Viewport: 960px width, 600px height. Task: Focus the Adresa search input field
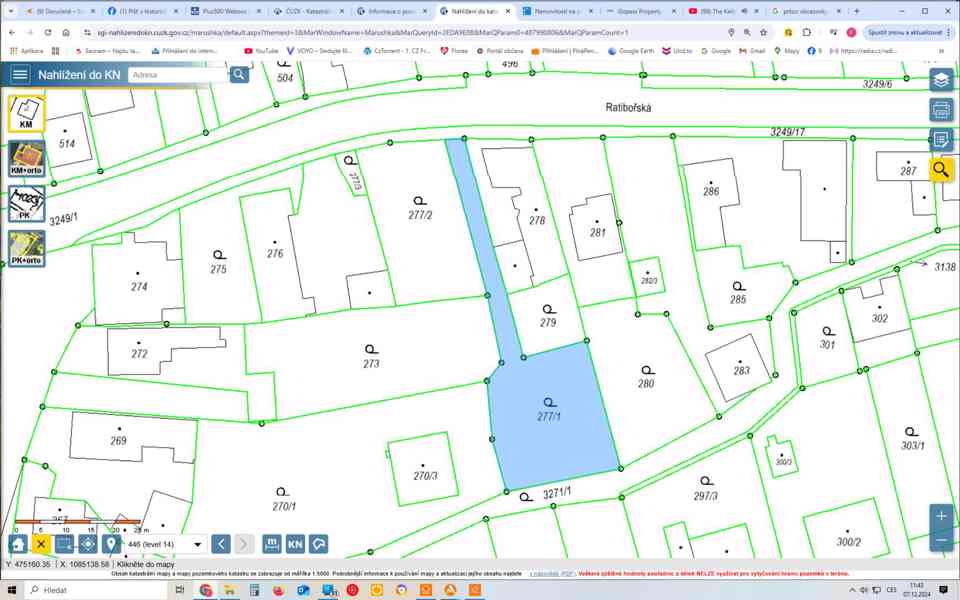pos(178,75)
